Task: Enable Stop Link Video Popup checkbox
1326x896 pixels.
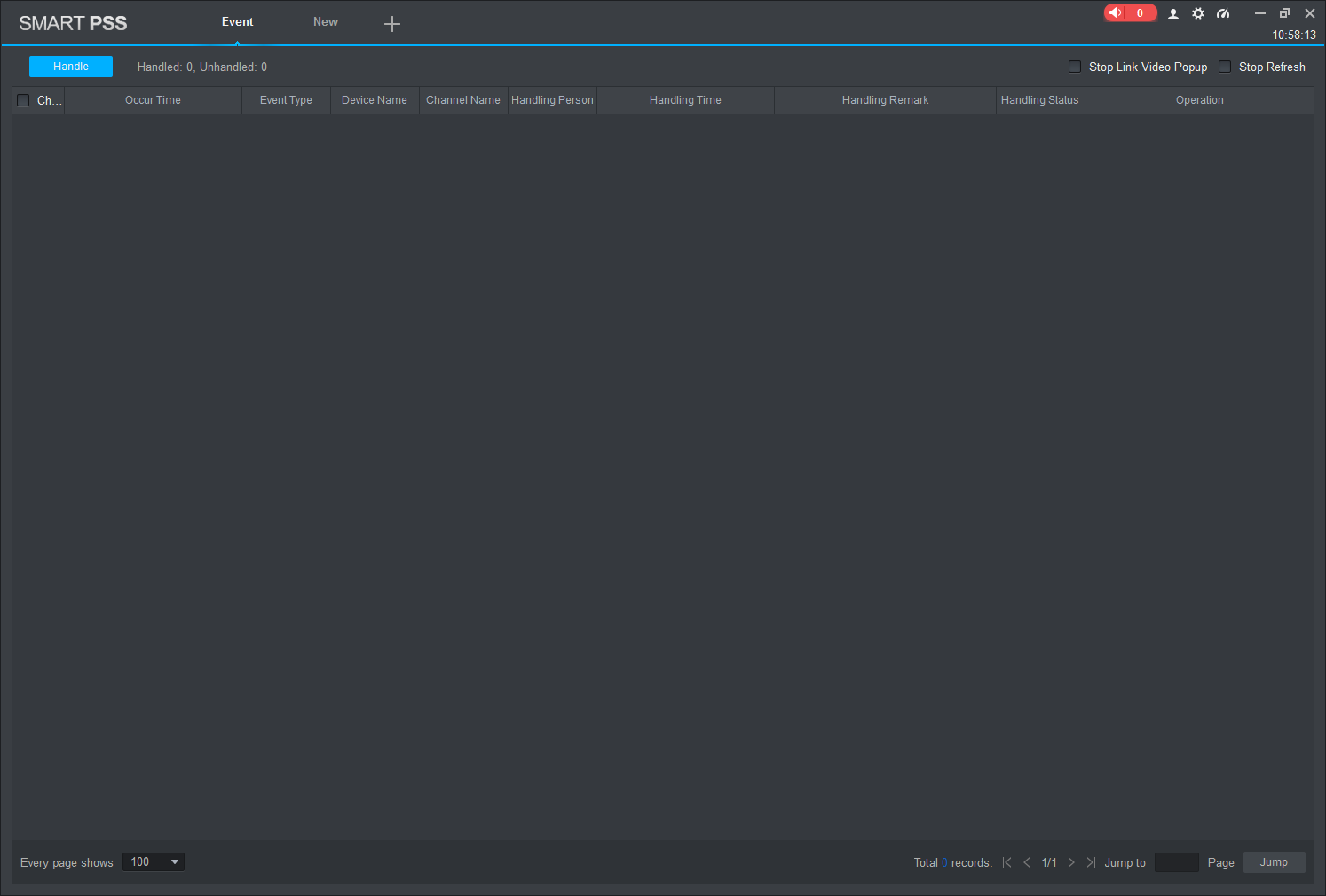Action: (x=1075, y=67)
